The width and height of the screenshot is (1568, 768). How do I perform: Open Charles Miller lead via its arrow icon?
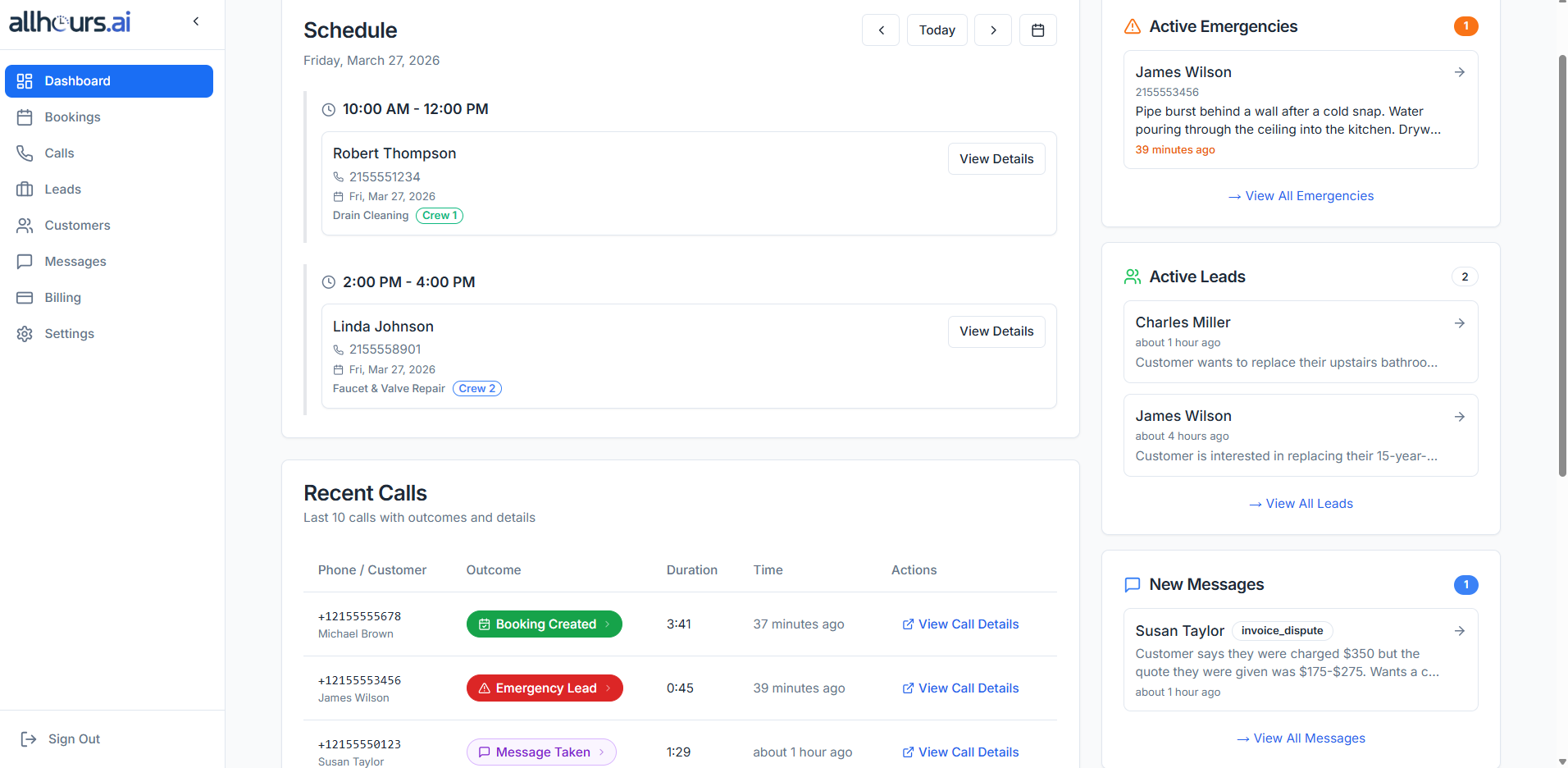pyautogui.click(x=1460, y=323)
